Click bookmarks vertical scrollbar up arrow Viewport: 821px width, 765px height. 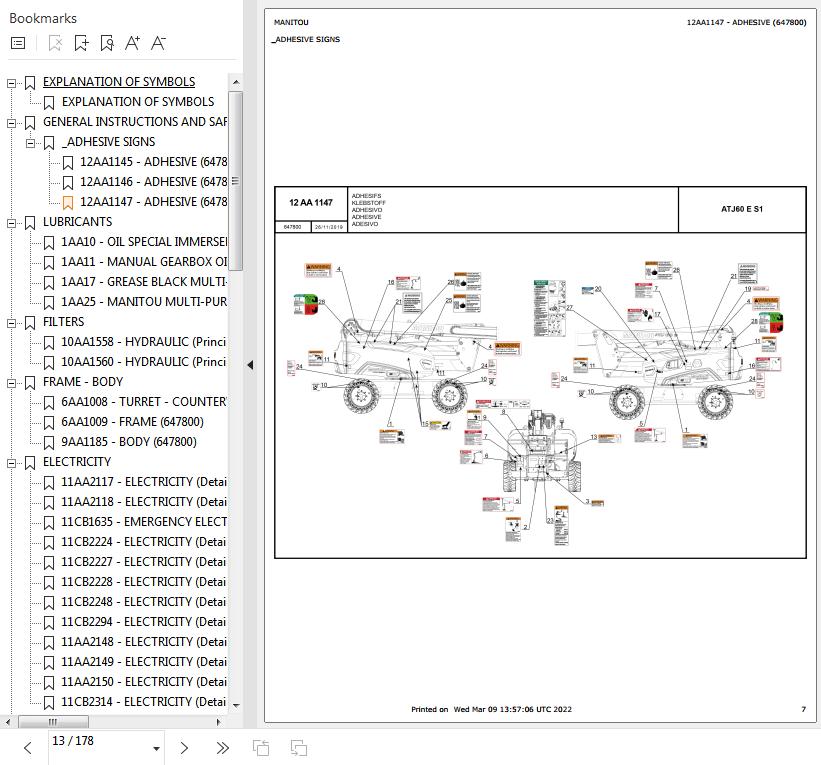point(236,82)
